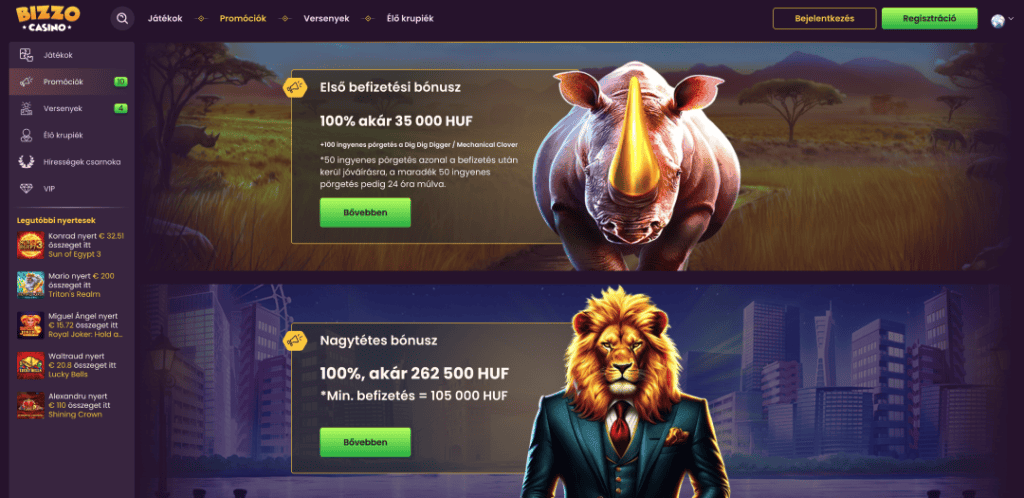The width and height of the screenshot is (1024, 498).
Task: Open Versenyek in the top navigation
Action: tap(327, 19)
